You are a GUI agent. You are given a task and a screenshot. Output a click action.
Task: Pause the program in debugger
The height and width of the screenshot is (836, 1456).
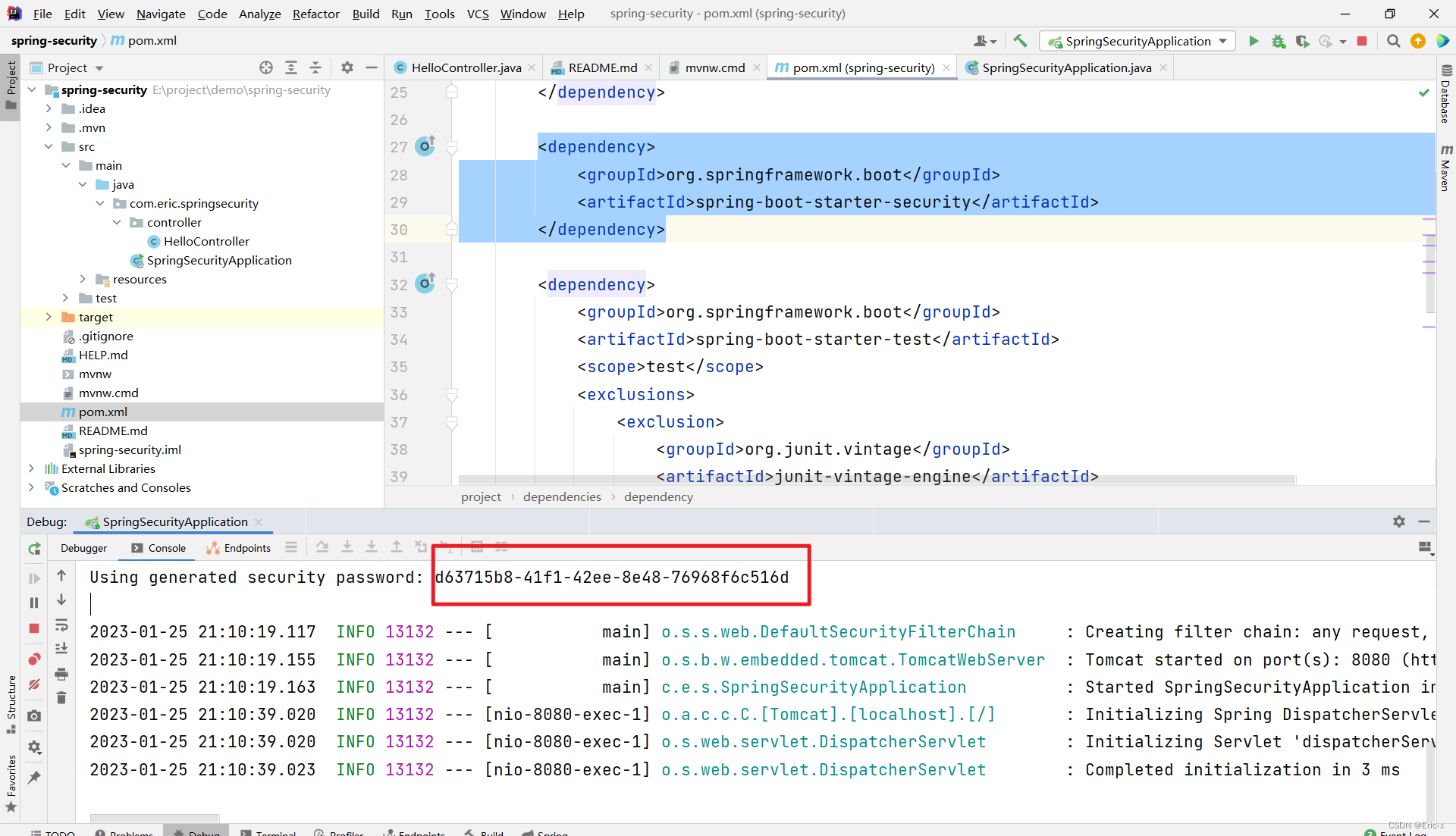34,603
